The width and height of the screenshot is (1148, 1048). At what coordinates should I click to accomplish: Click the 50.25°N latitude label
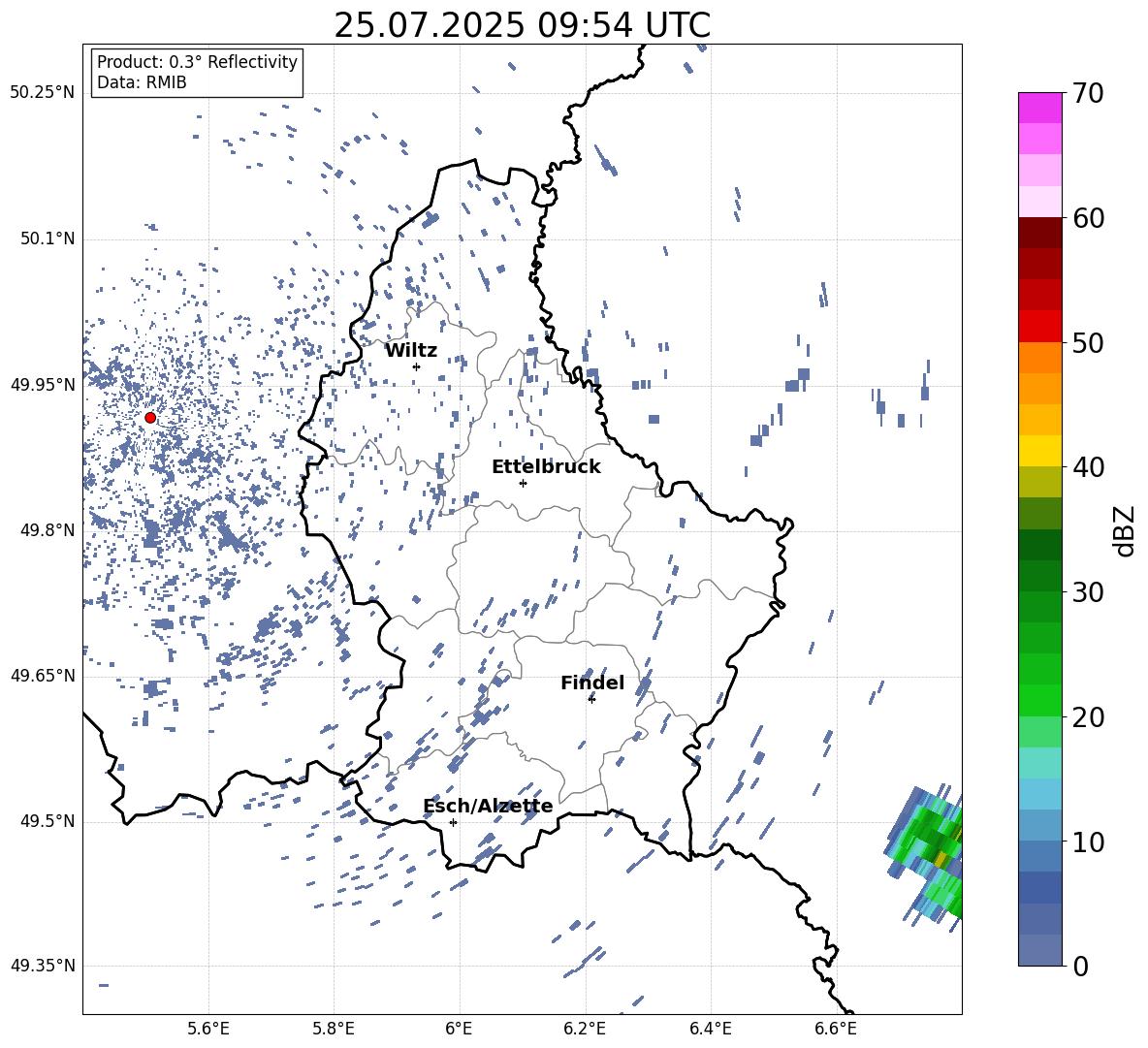(43, 93)
